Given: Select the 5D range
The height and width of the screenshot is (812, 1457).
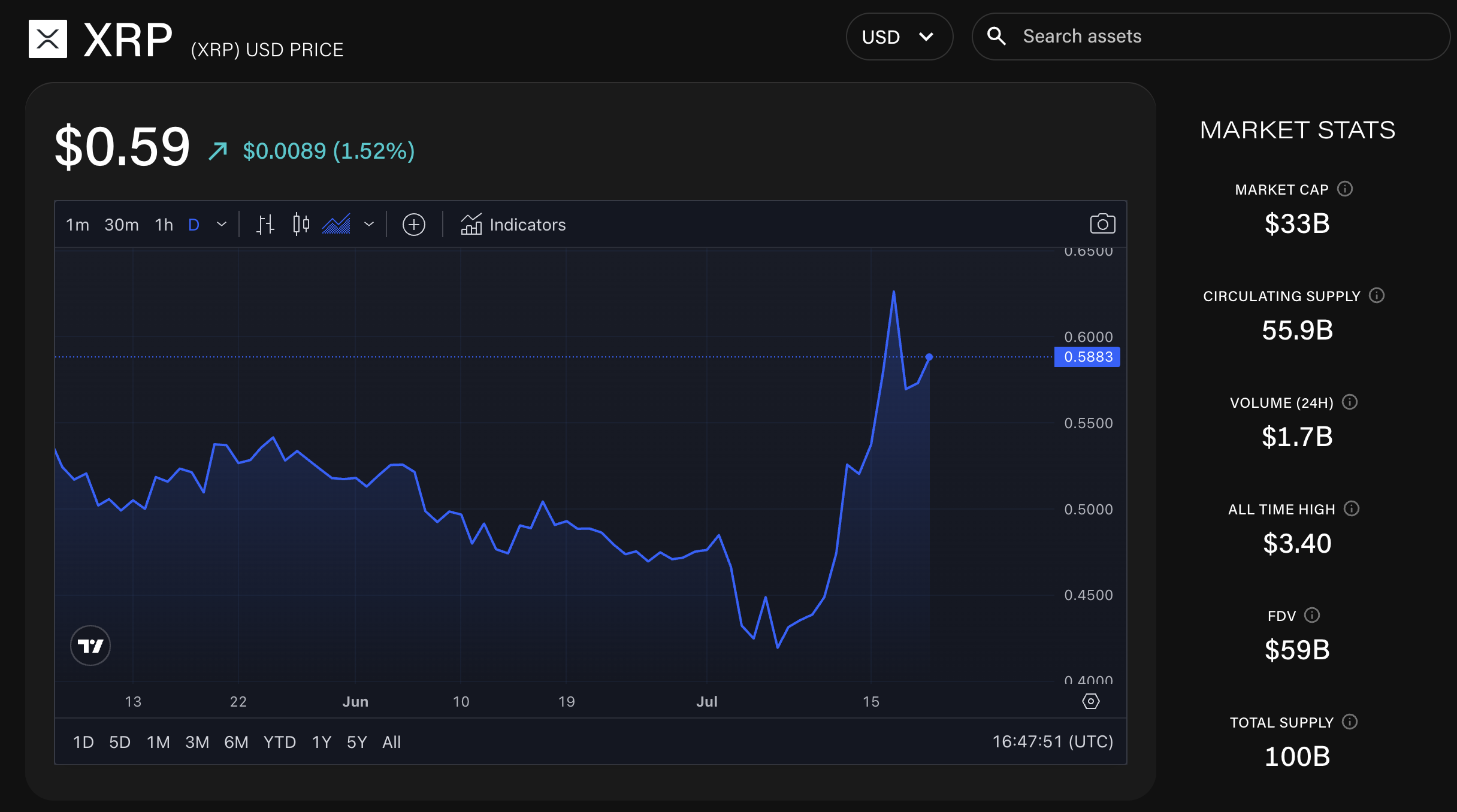Looking at the screenshot, I should [x=120, y=743].
